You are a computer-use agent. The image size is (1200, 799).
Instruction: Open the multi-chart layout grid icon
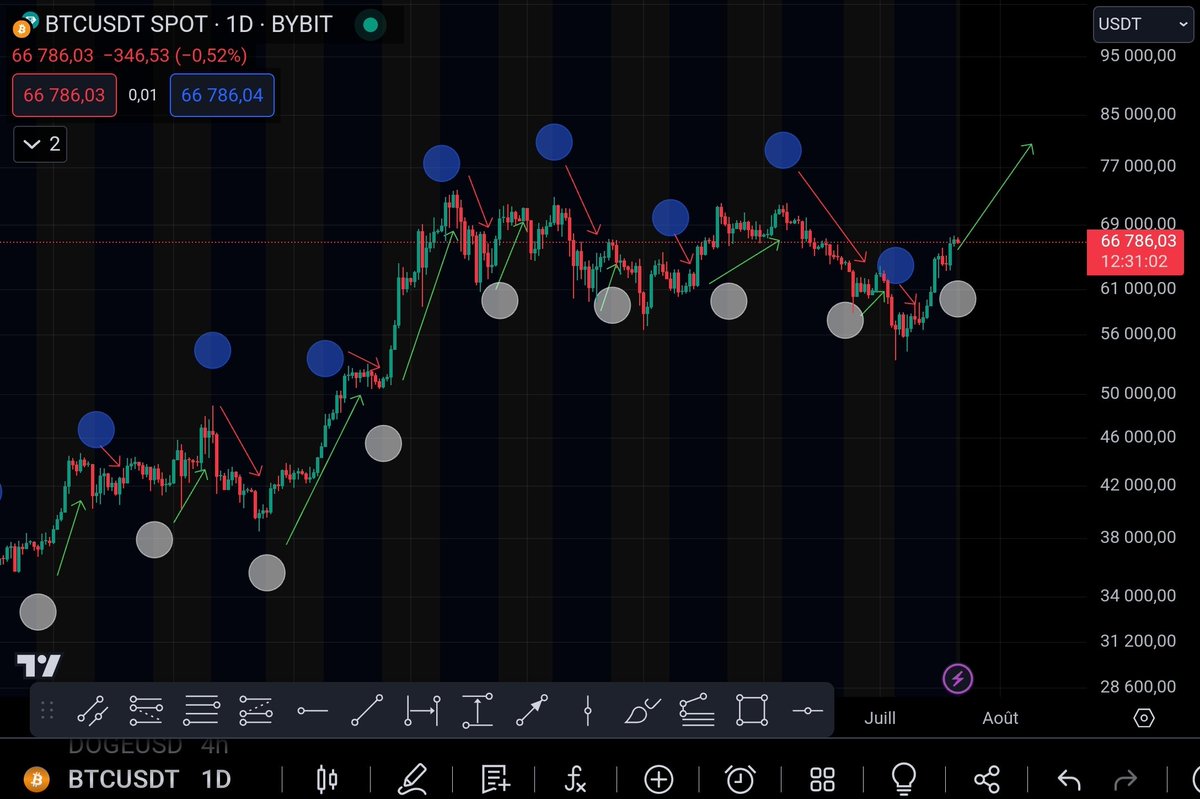[821, 779]
